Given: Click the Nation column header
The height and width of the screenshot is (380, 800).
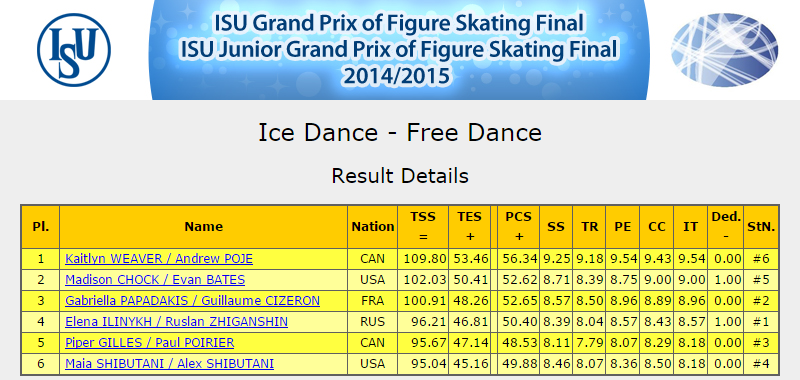Looking at the screenshot, I should pos(372,226).
